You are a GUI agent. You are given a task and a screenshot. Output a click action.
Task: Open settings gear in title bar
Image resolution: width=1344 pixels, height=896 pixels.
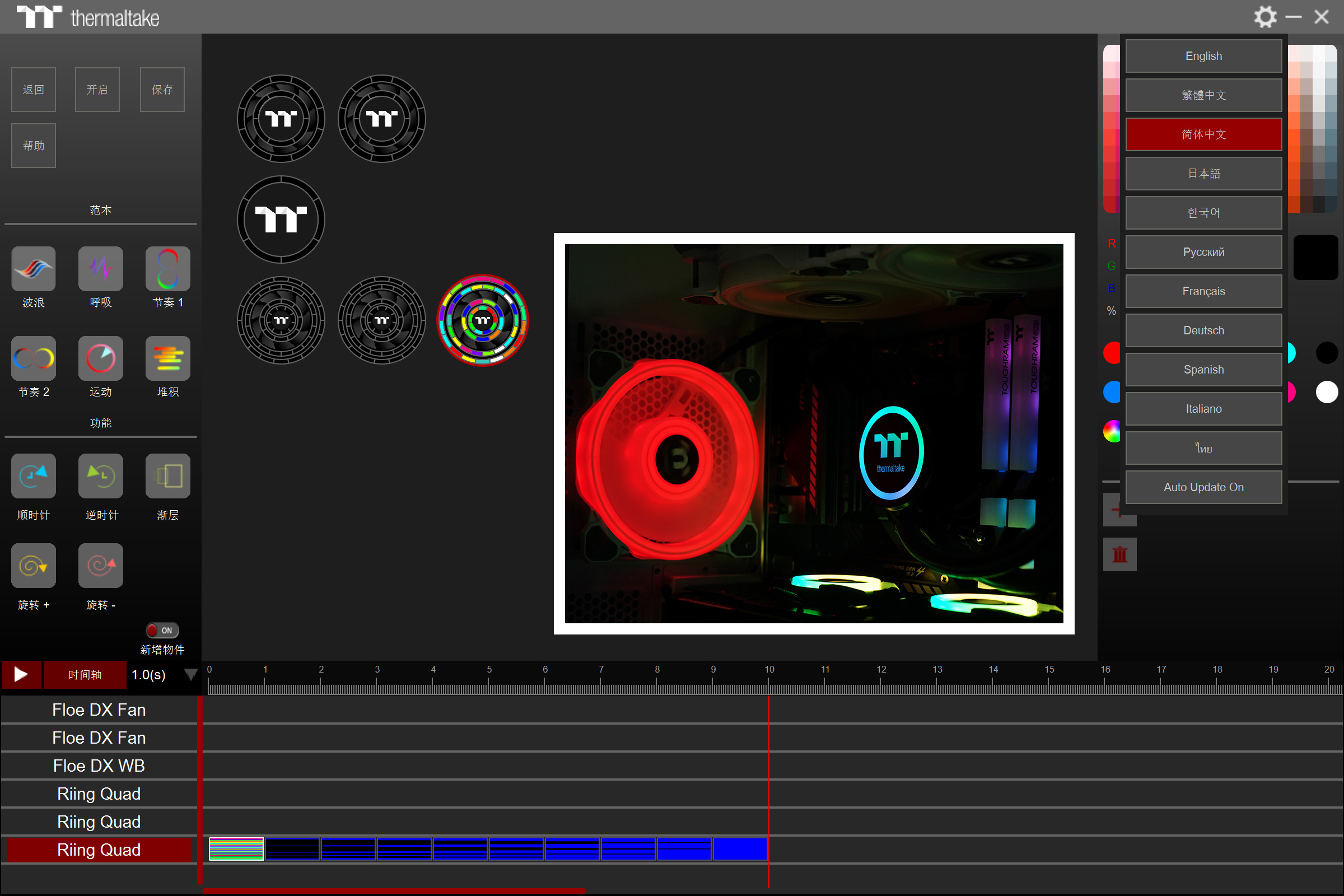[1264, 17]
